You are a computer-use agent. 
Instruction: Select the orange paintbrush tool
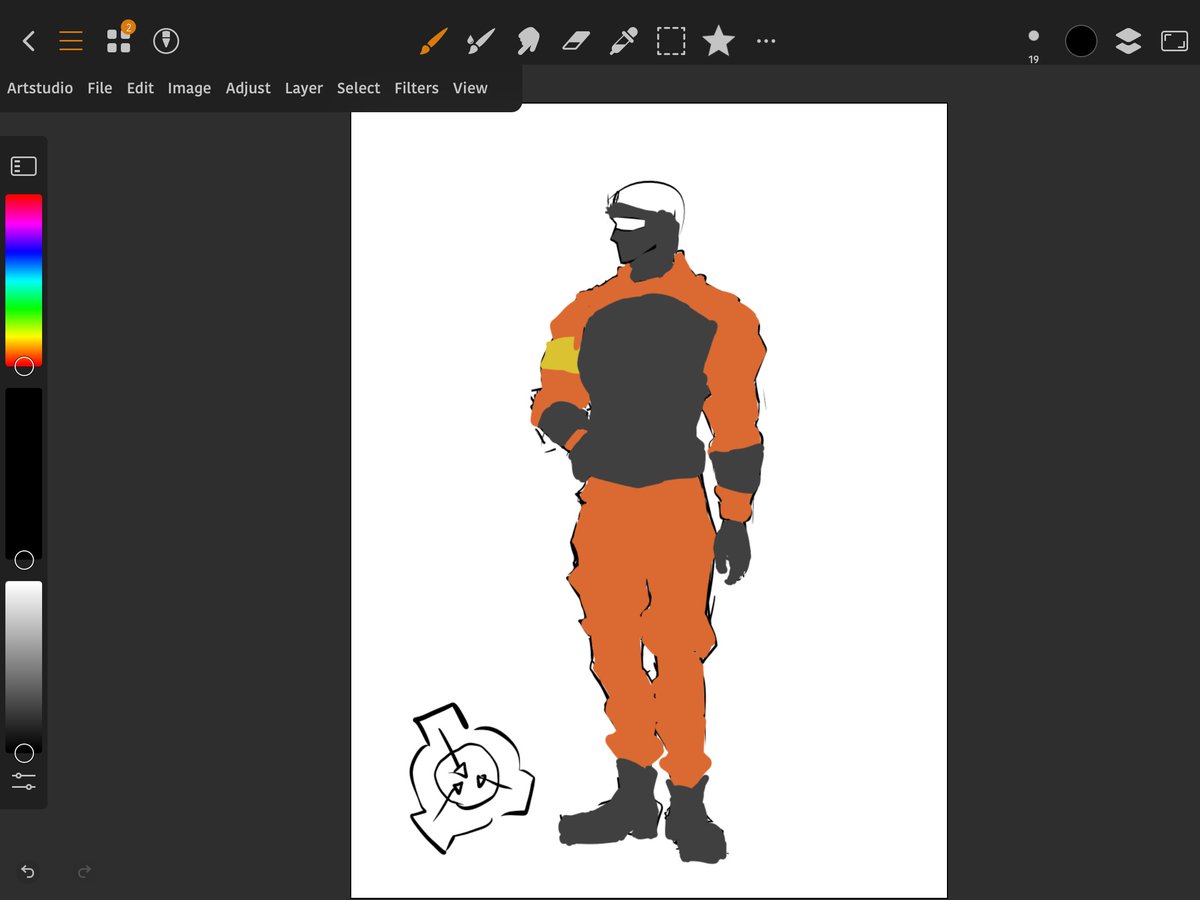click(x=433, y=41)
